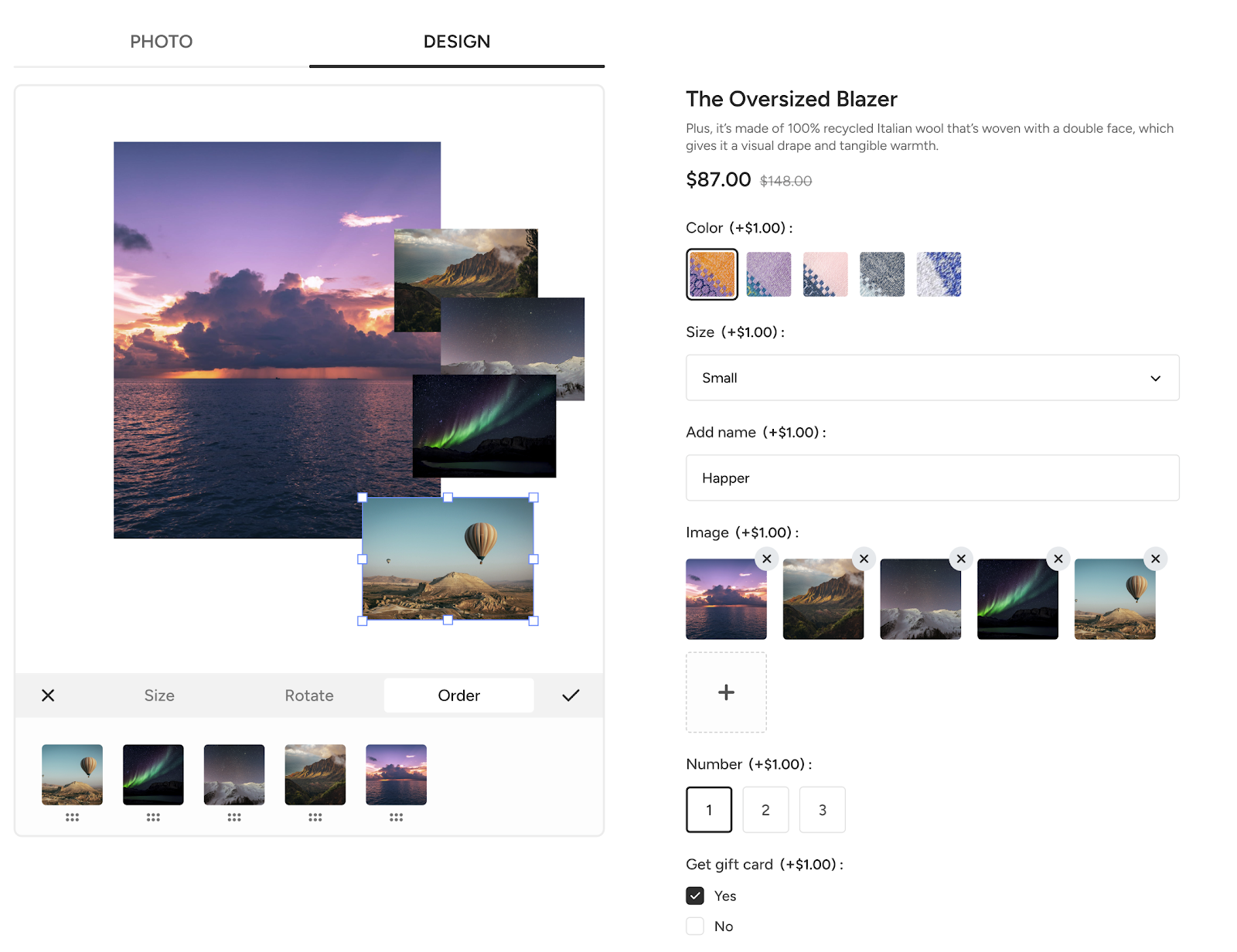Choose the white and blue color swatch

(x=939, y=274)
